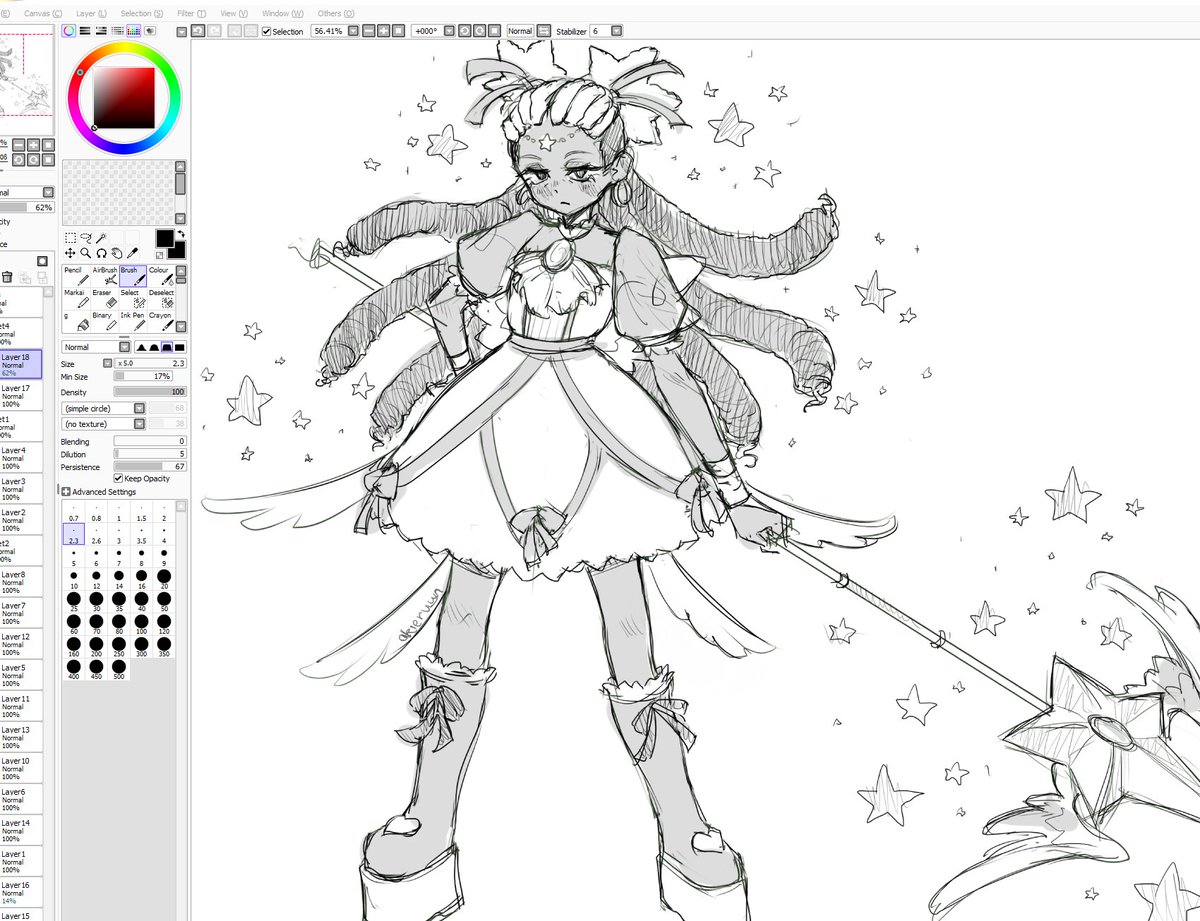Open the (no texture) dropdown
This screenshot has width=1200, height=921.
pyautogui.click(x=139, y=424)
